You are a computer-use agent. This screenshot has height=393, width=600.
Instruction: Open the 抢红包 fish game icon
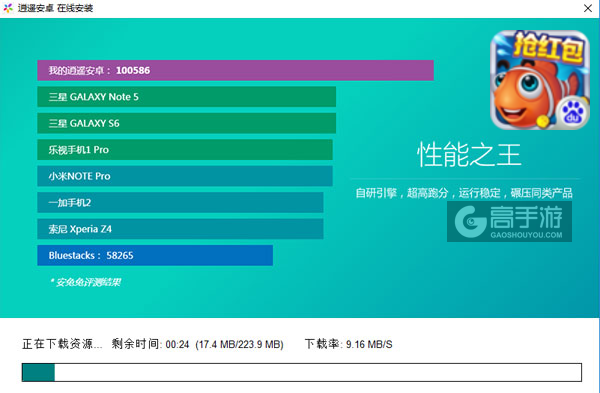(x=540, y=80)
